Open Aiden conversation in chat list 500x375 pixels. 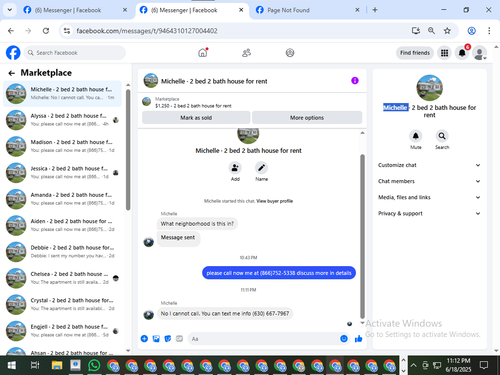62,225
